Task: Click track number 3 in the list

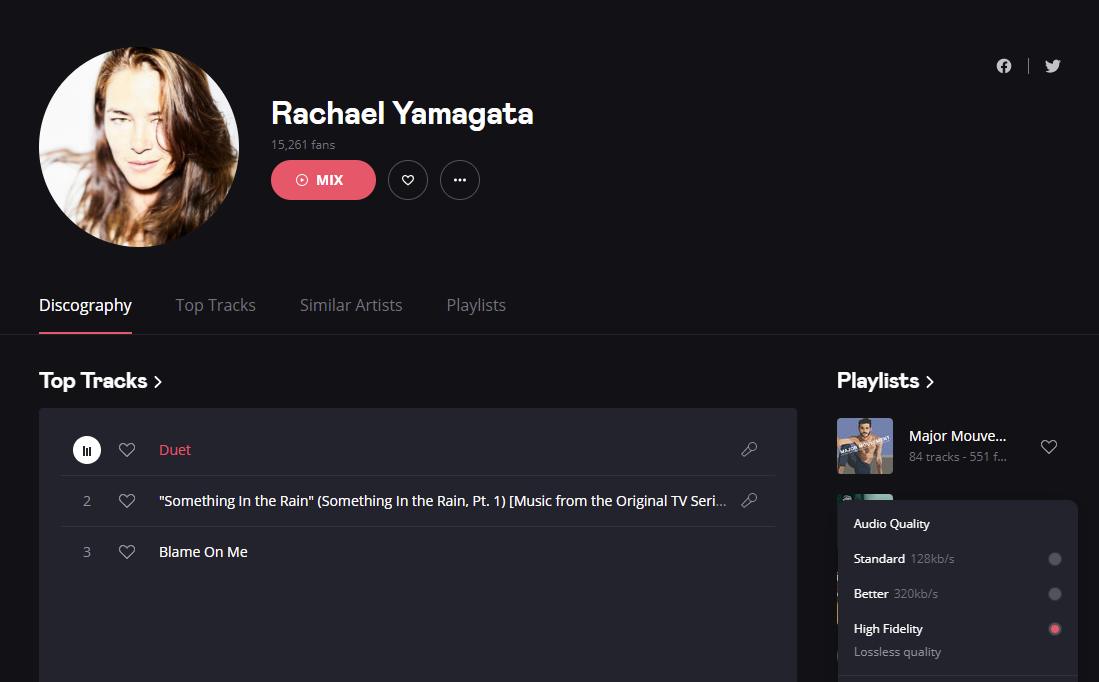Action: (x=87, y=552)
